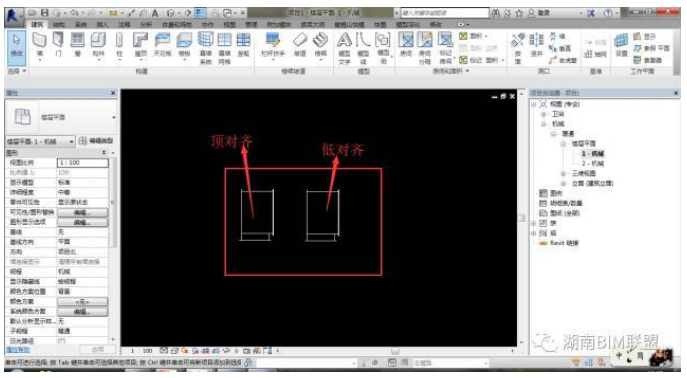
Task: Expand the 3D Views node in Project Browser
Action: (564, 173)
